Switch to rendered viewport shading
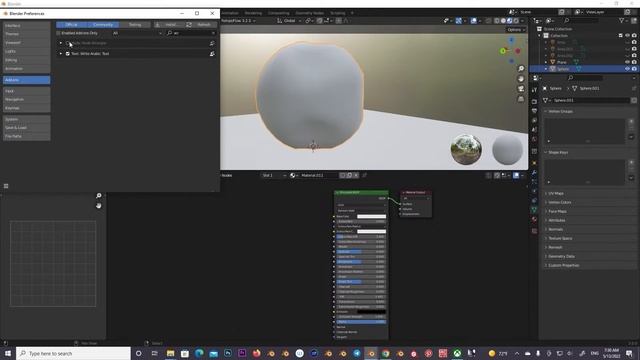 tap(516, 20)
